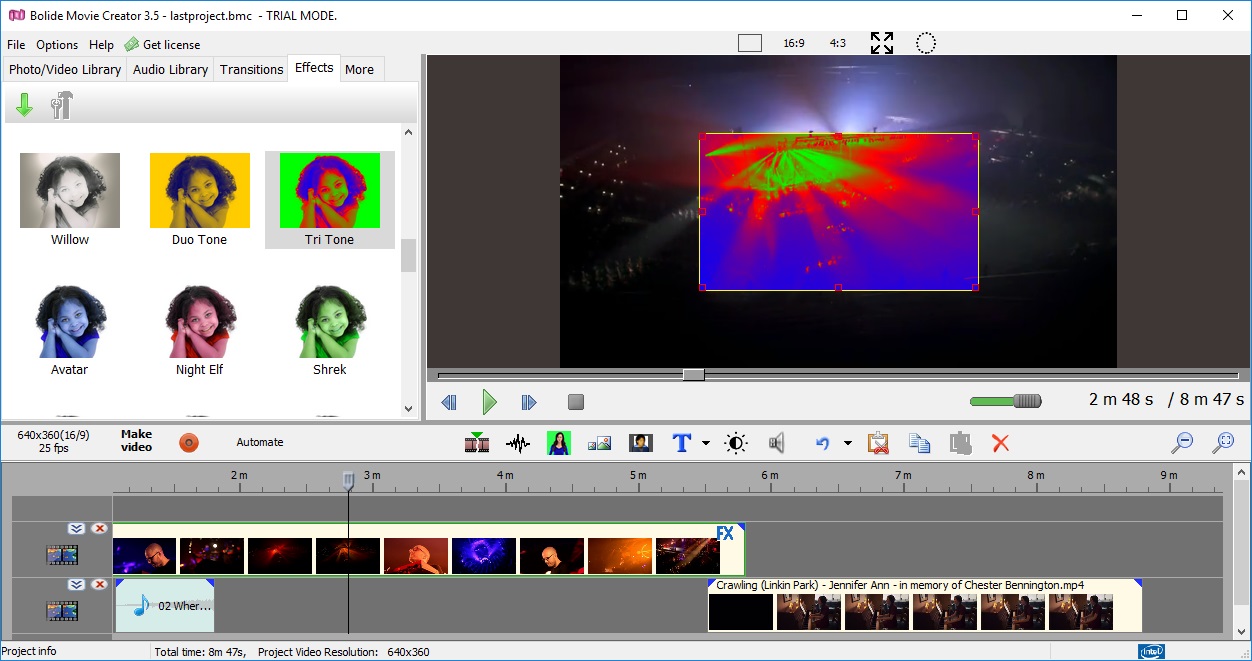This screenshot has height=661, width=1252.
Task: Click the Automate button
Action: click(260, 442)
